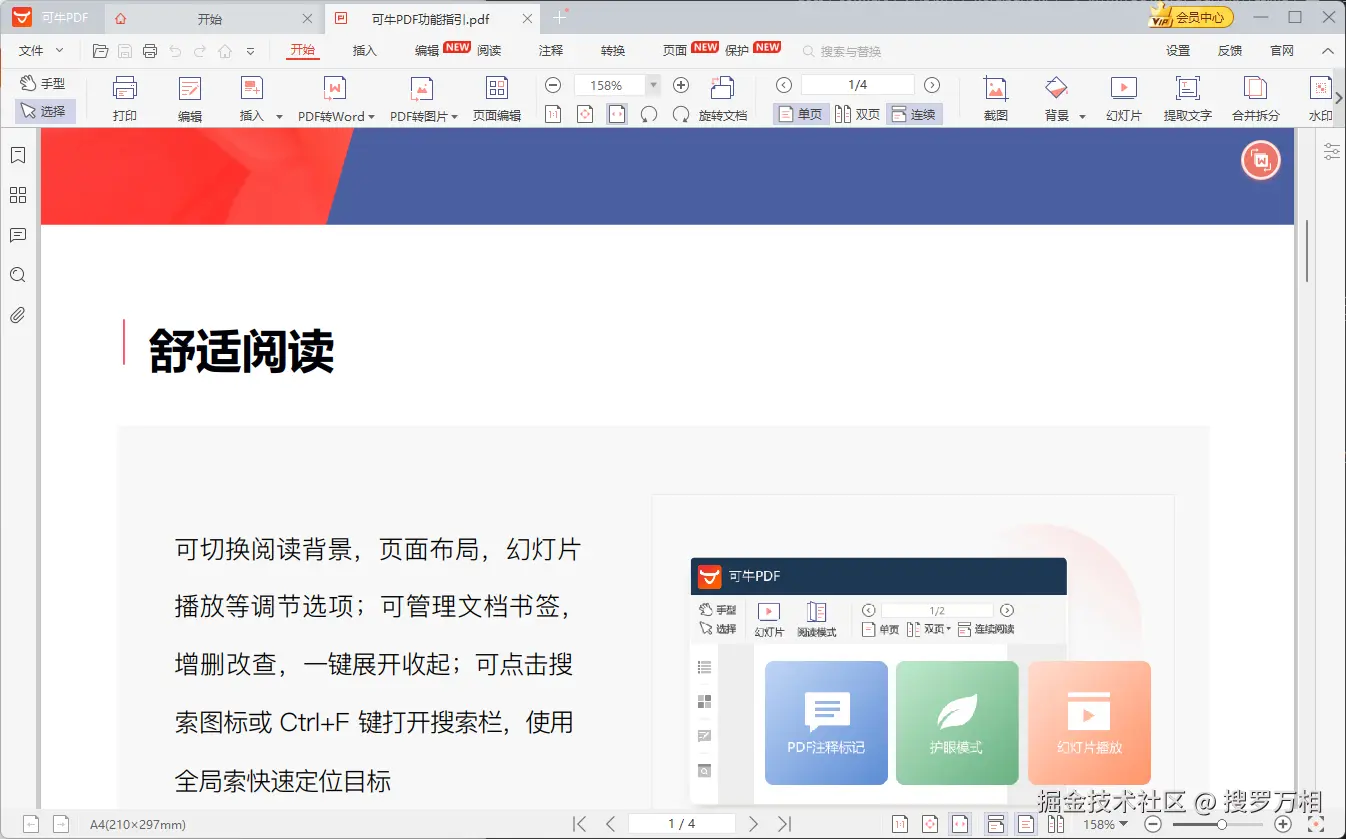
Task: Go to previous page in toolbar
Action: pyautogui.click(x=784, y=86)
